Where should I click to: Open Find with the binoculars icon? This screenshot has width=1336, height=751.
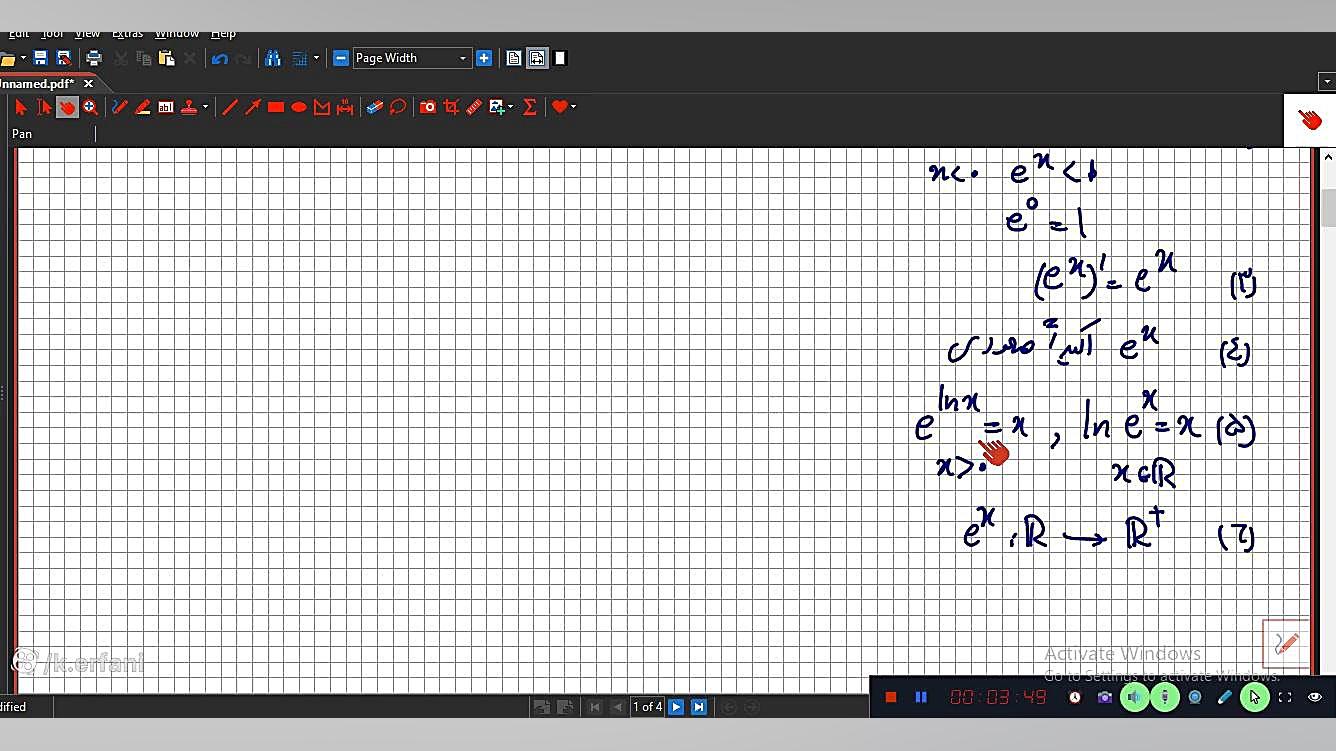272,58
